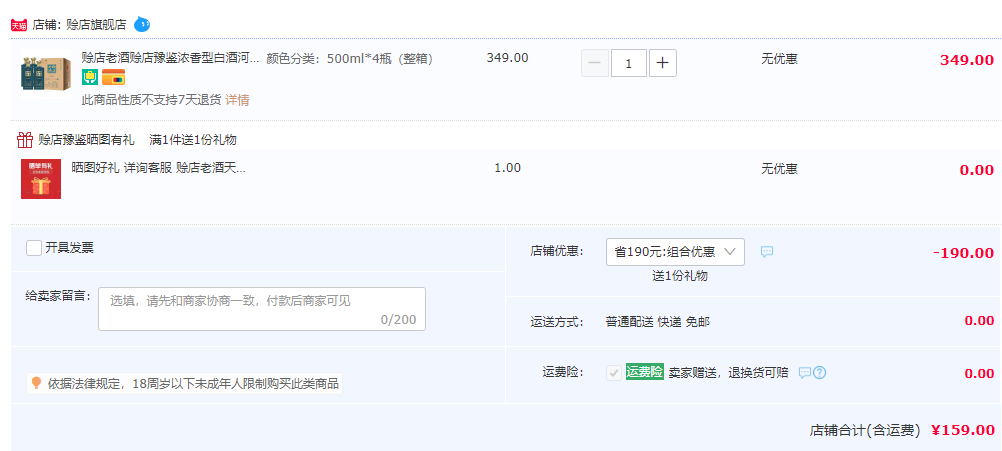1002x451 pixels.
Task: Click the 0/200 character counter
Action: click(398, 319)
